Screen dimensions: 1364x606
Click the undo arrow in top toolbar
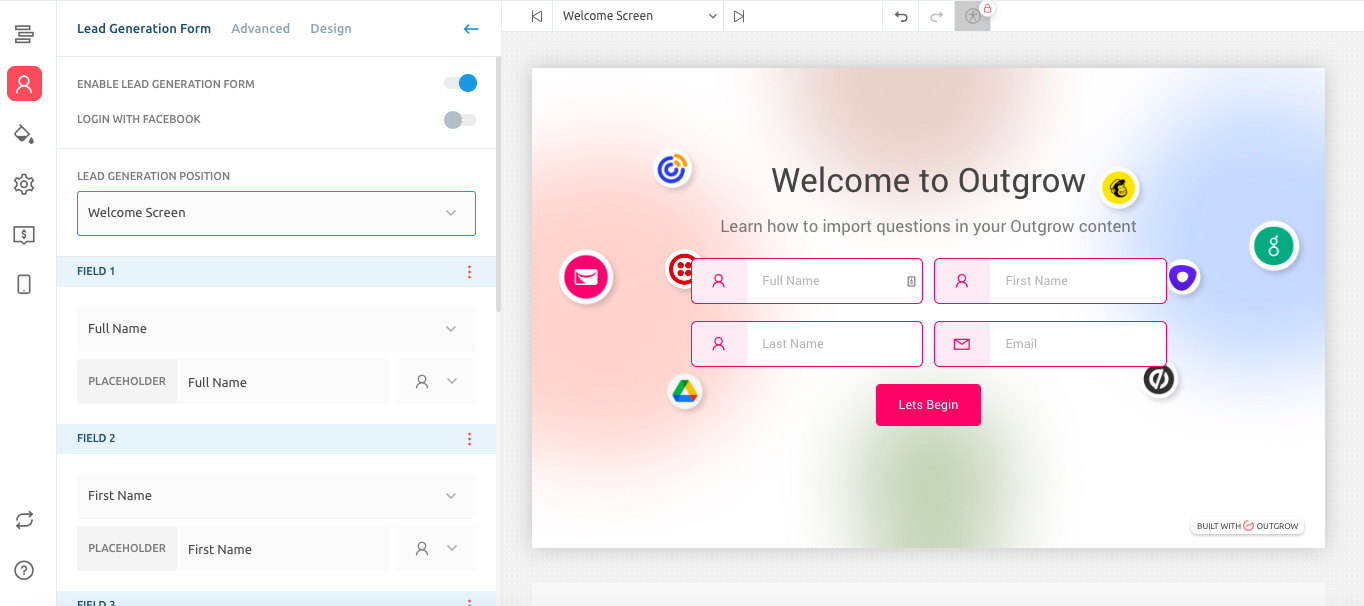click(901, 16)
